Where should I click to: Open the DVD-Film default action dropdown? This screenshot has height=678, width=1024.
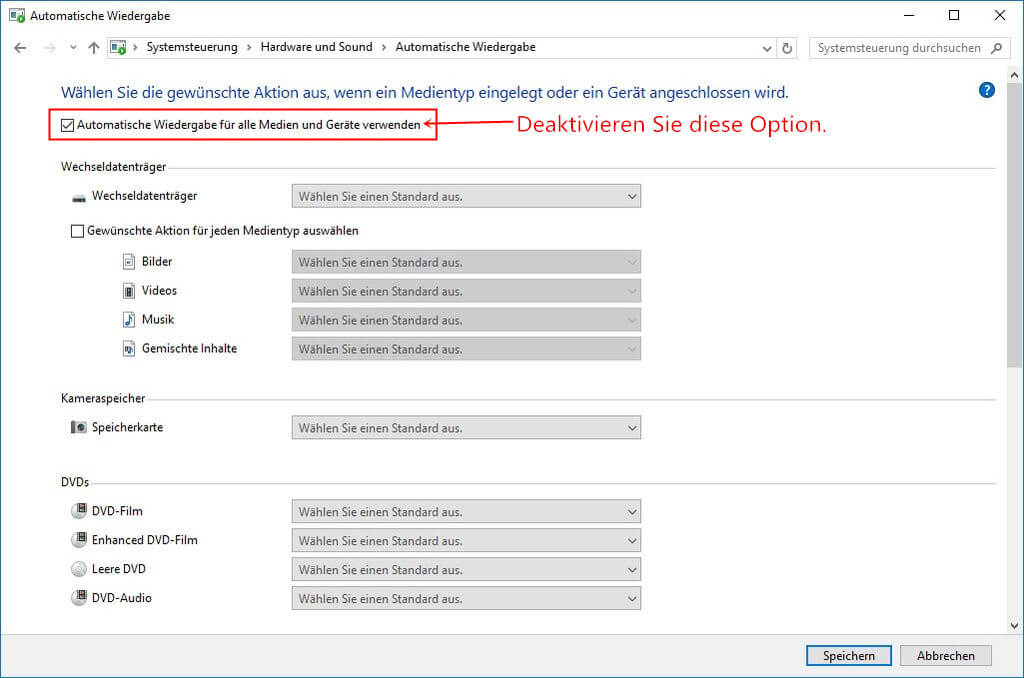(466, 511)
